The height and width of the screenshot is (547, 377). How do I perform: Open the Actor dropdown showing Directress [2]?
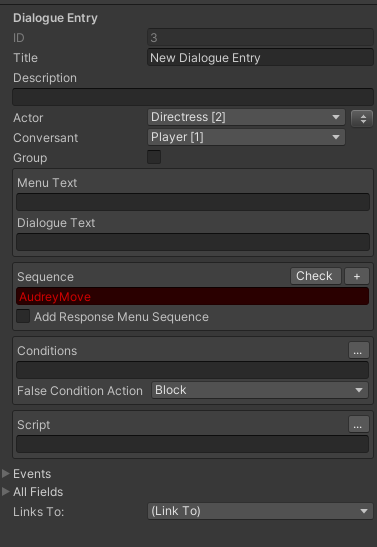pyautogui.click(x=246, y=117)
